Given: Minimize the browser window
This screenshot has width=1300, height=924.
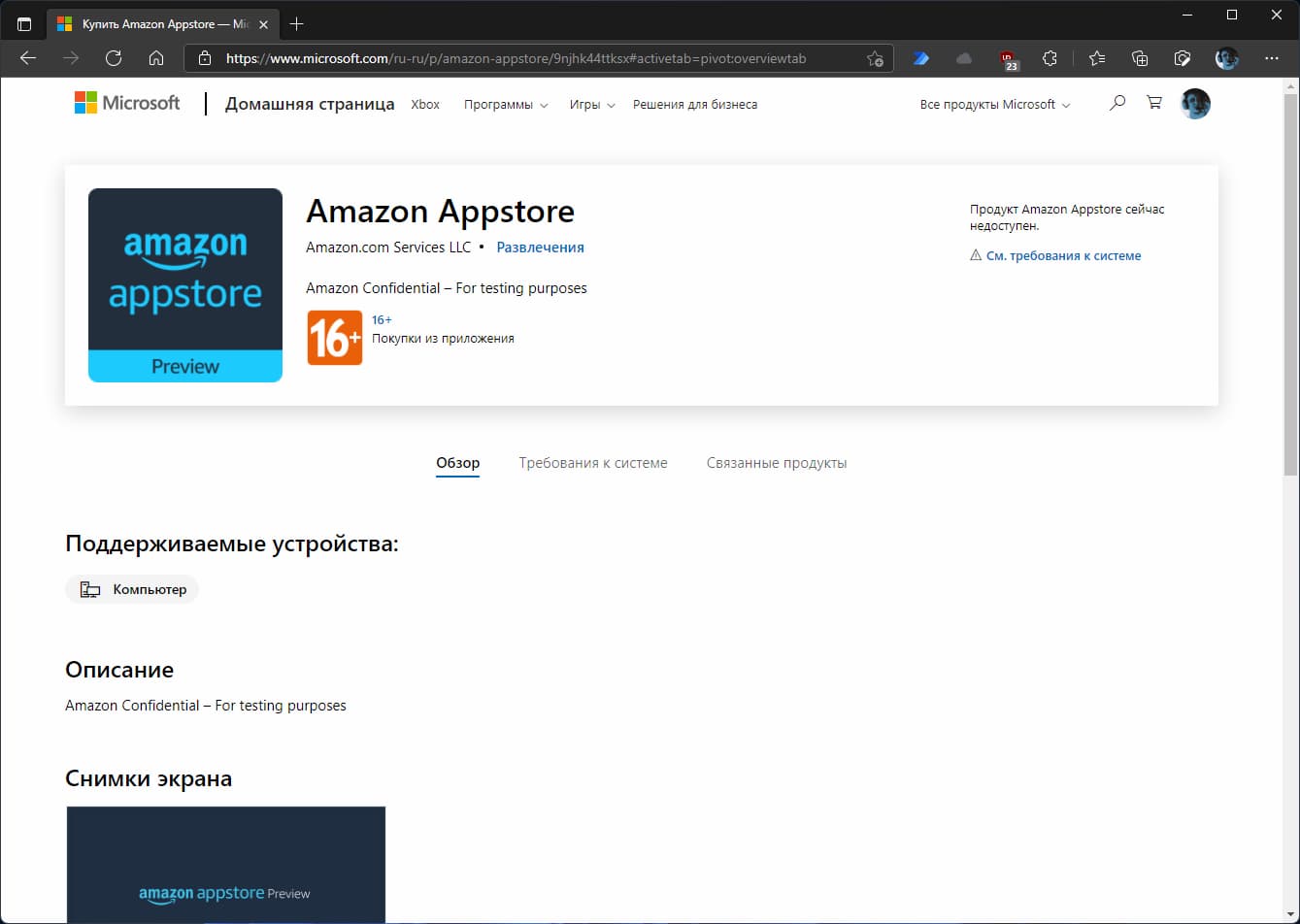Looking at the screenshot, I should pos(1185,15).
